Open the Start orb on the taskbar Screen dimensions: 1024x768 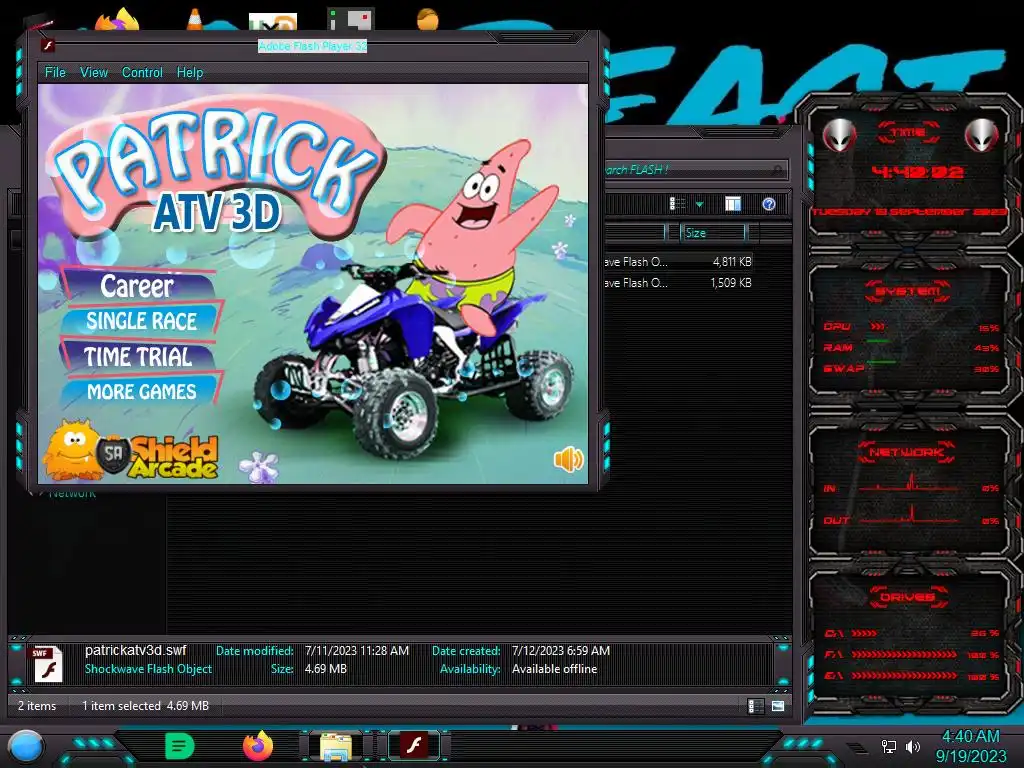(26, 746)
